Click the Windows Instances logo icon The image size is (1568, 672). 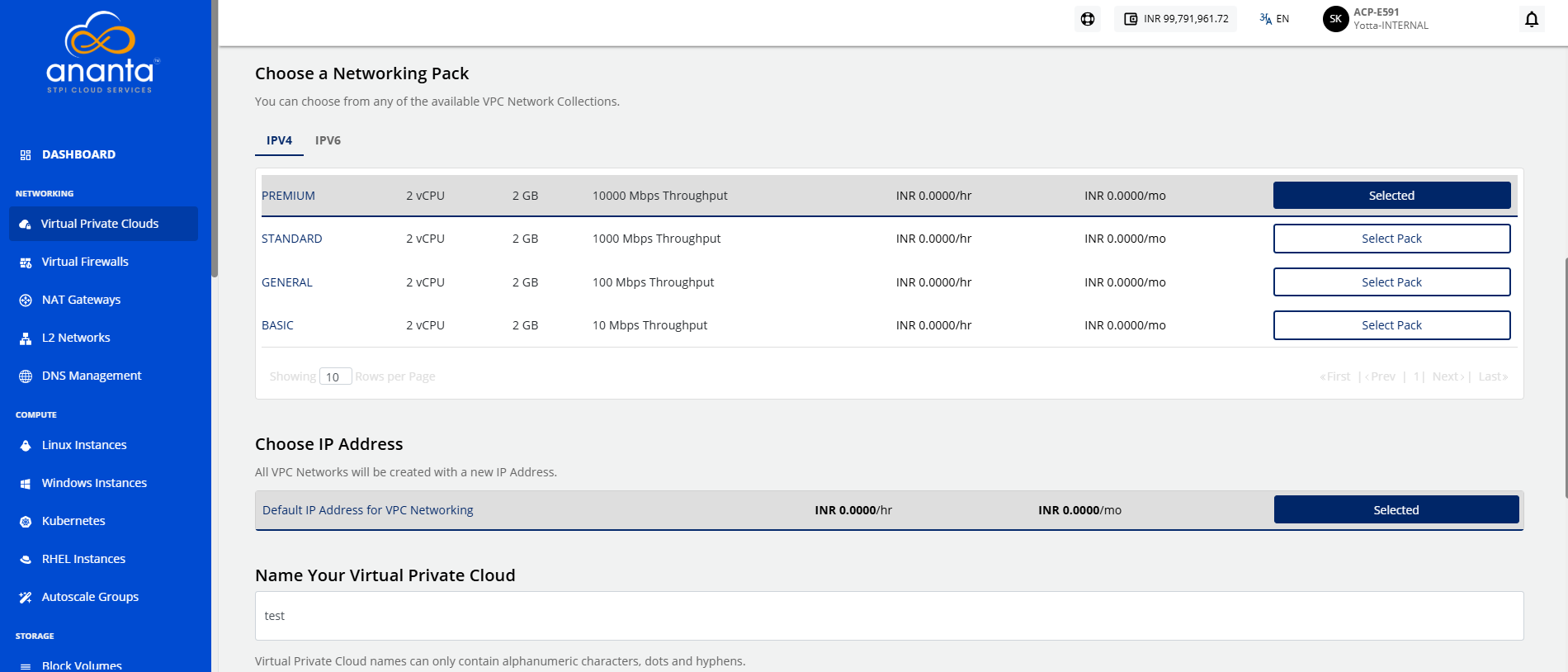tap(26, 484)
